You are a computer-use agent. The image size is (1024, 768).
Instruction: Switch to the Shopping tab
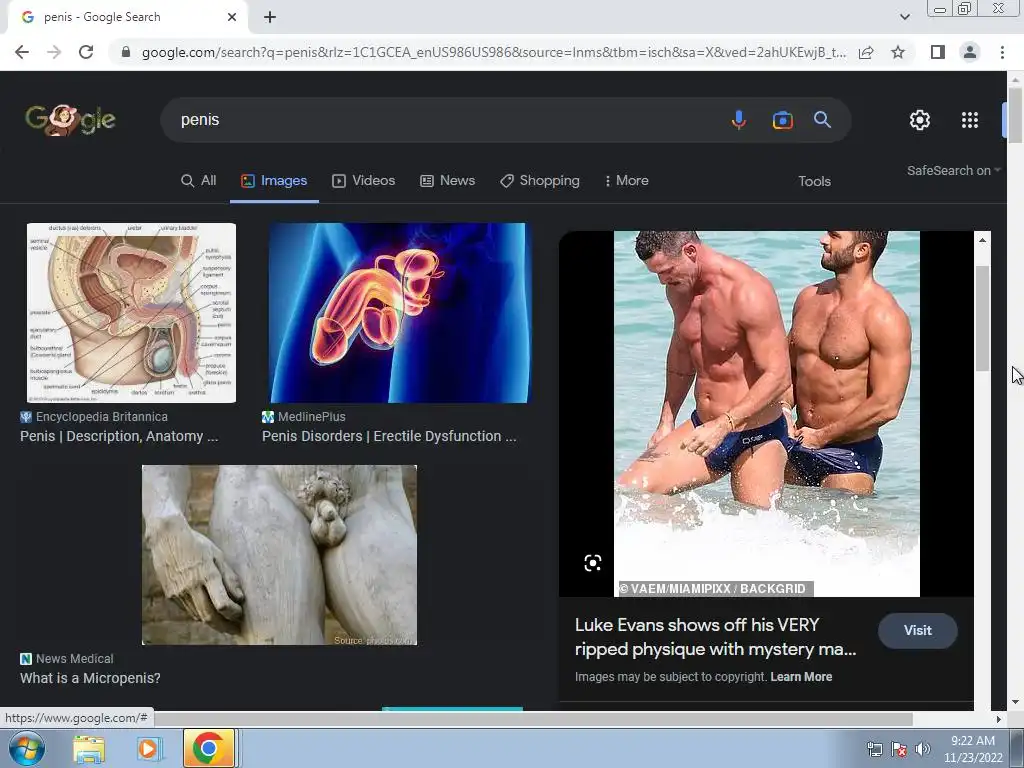[539, 181]
